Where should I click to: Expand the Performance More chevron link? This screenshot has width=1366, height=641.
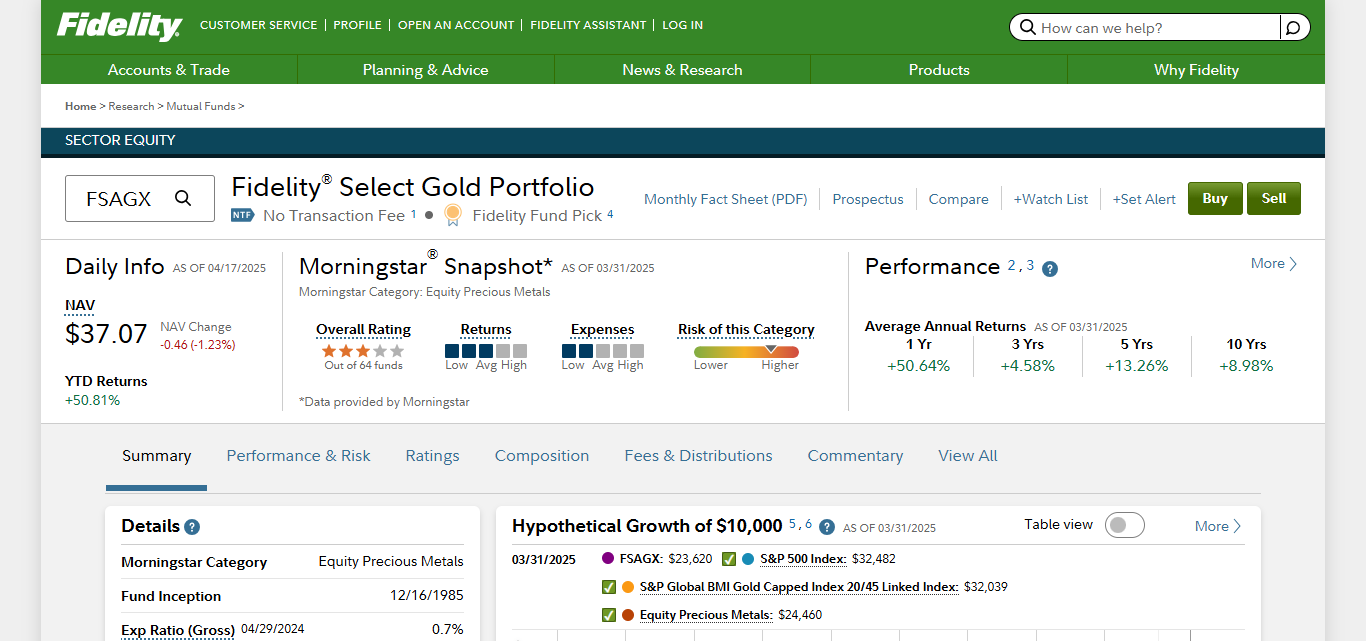1274,264
